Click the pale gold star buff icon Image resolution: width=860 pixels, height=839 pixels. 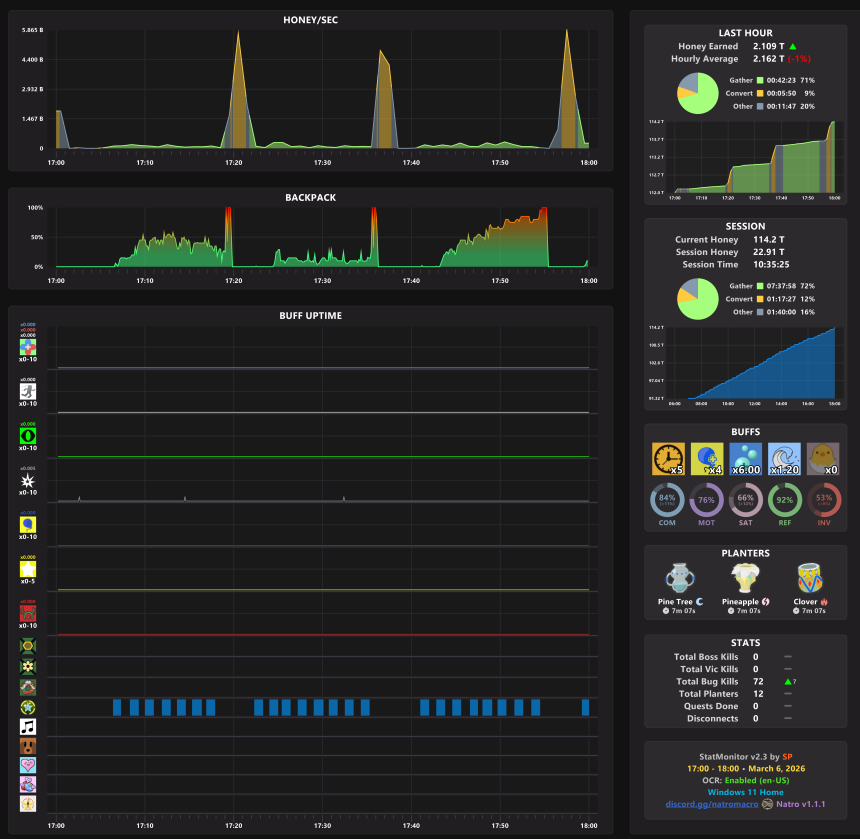tap(28, 804)
